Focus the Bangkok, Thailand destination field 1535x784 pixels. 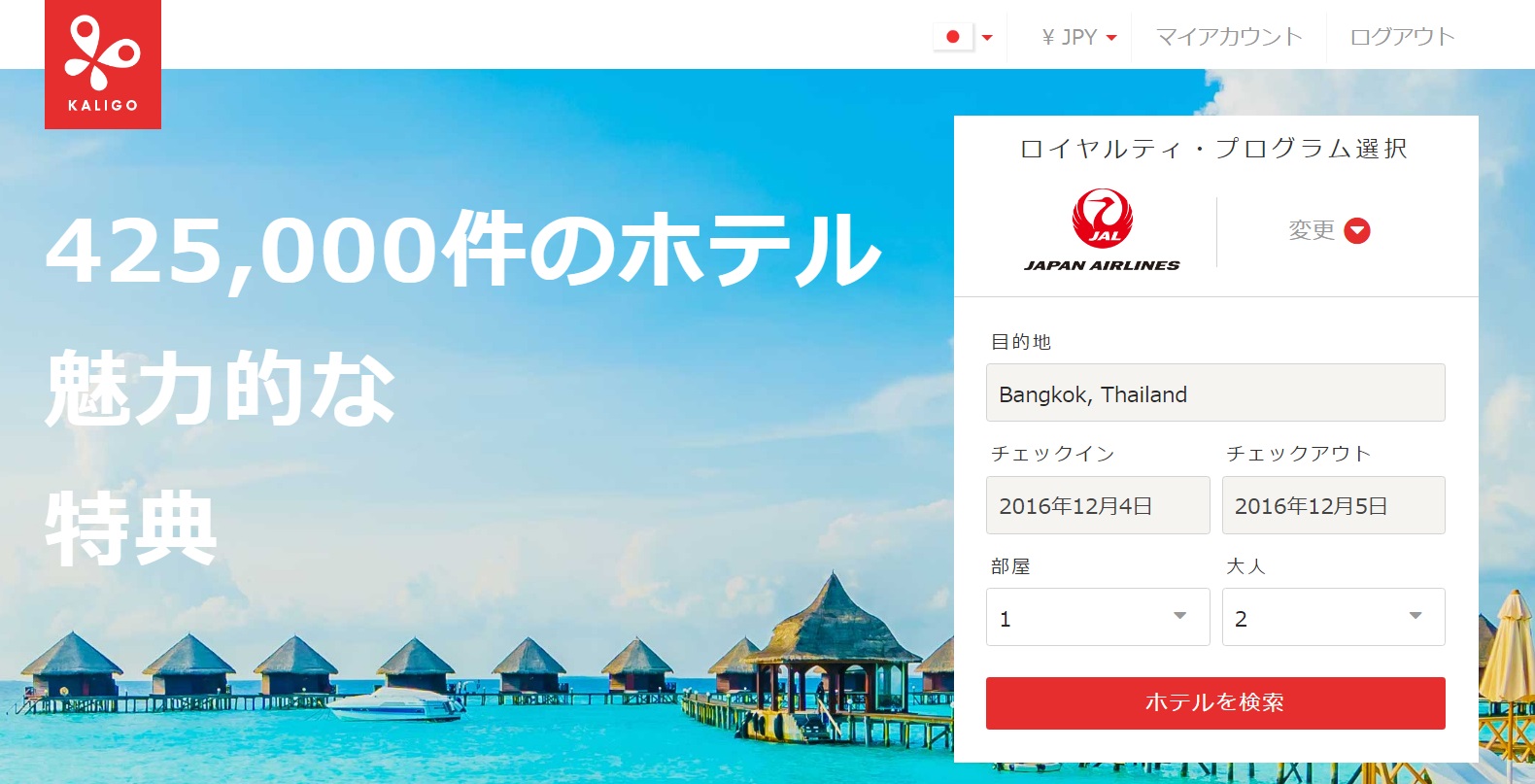coord(1215,392)
